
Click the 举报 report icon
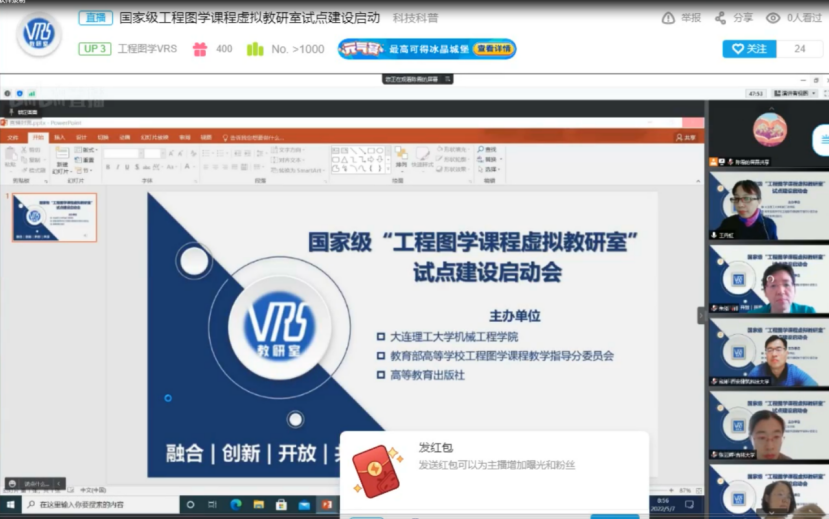click(x=668, y=18)
